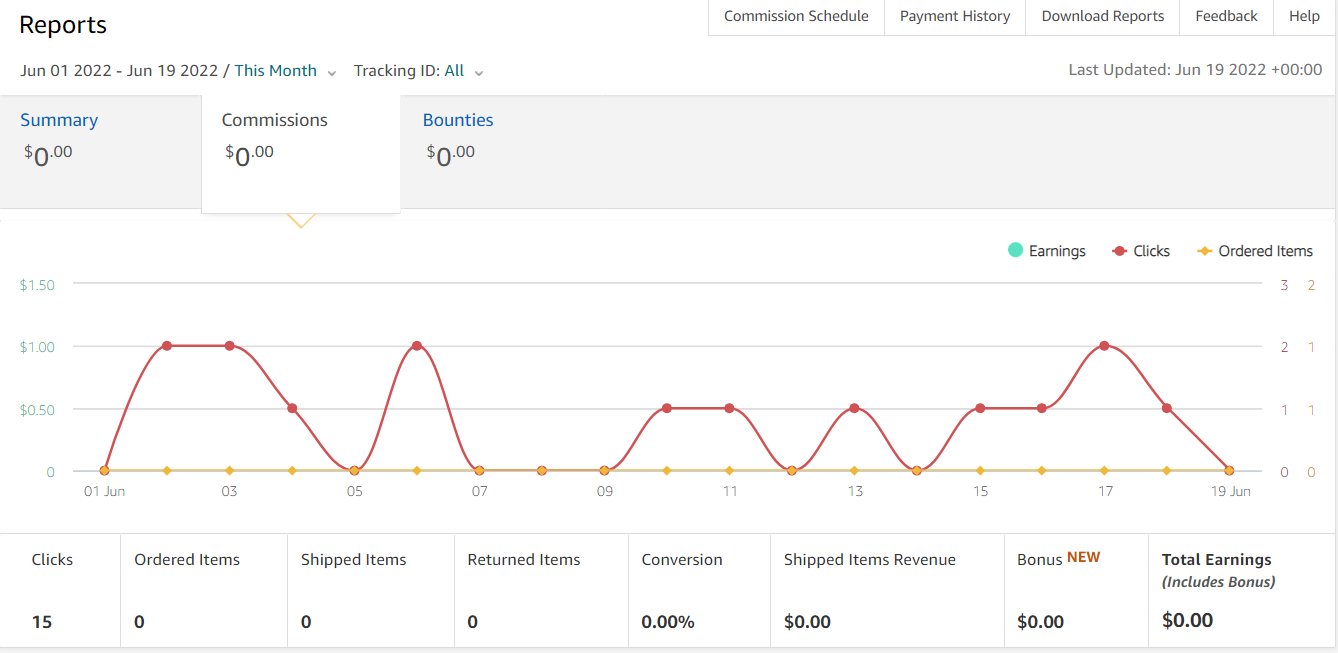Switch to the Summary tab
This screenshot has width=1338, height=653.
tap(59, 120)
